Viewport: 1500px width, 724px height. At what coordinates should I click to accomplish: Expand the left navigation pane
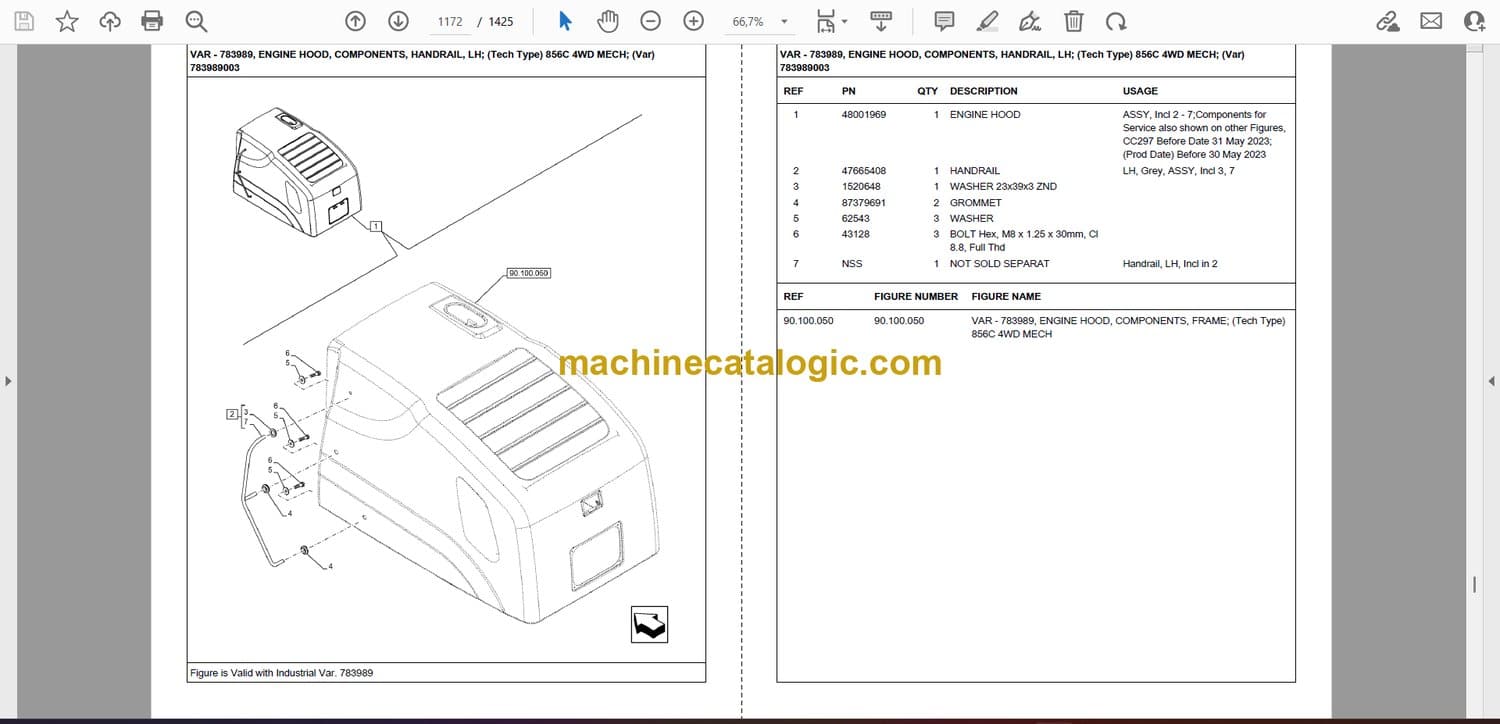8,381
